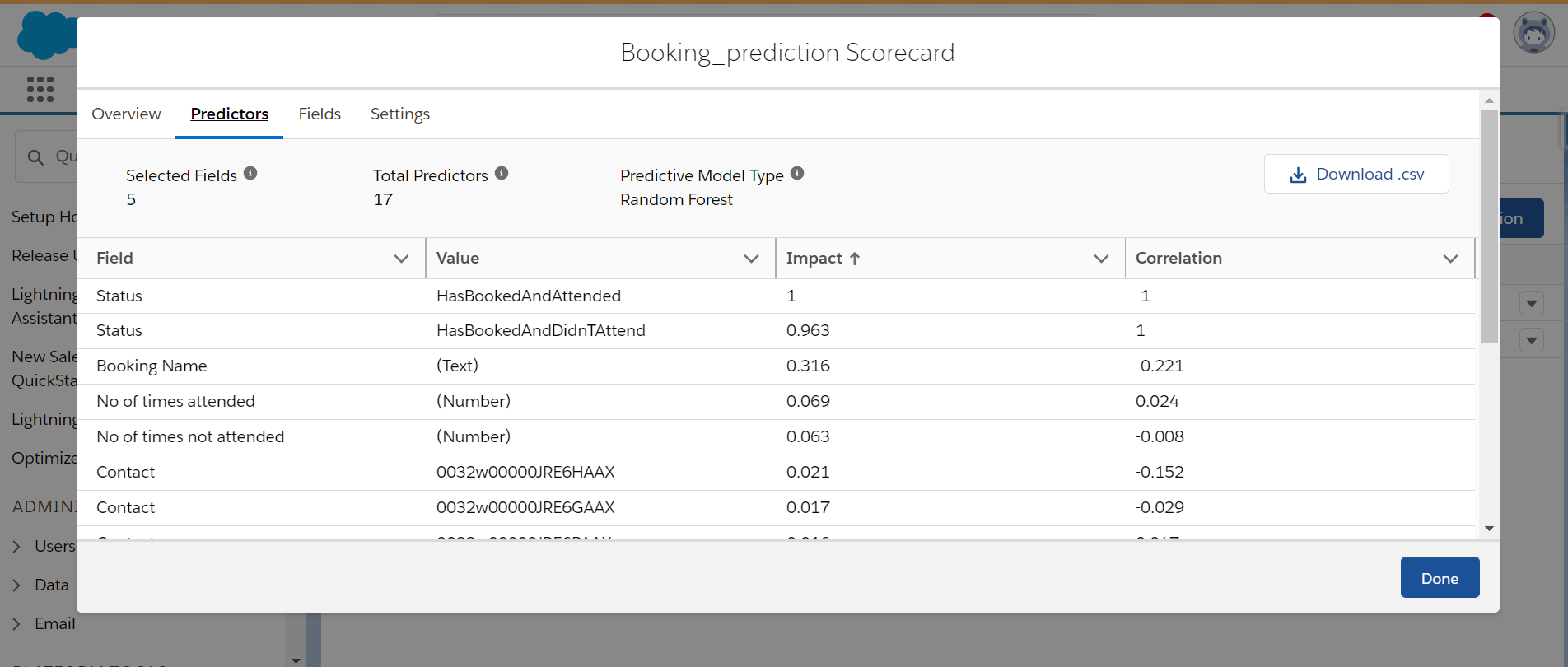This screenshot has width=1568, height=667.
Task: Open the Field column dropdown menu
Action: pyautogui.click(x=401, y=259)
